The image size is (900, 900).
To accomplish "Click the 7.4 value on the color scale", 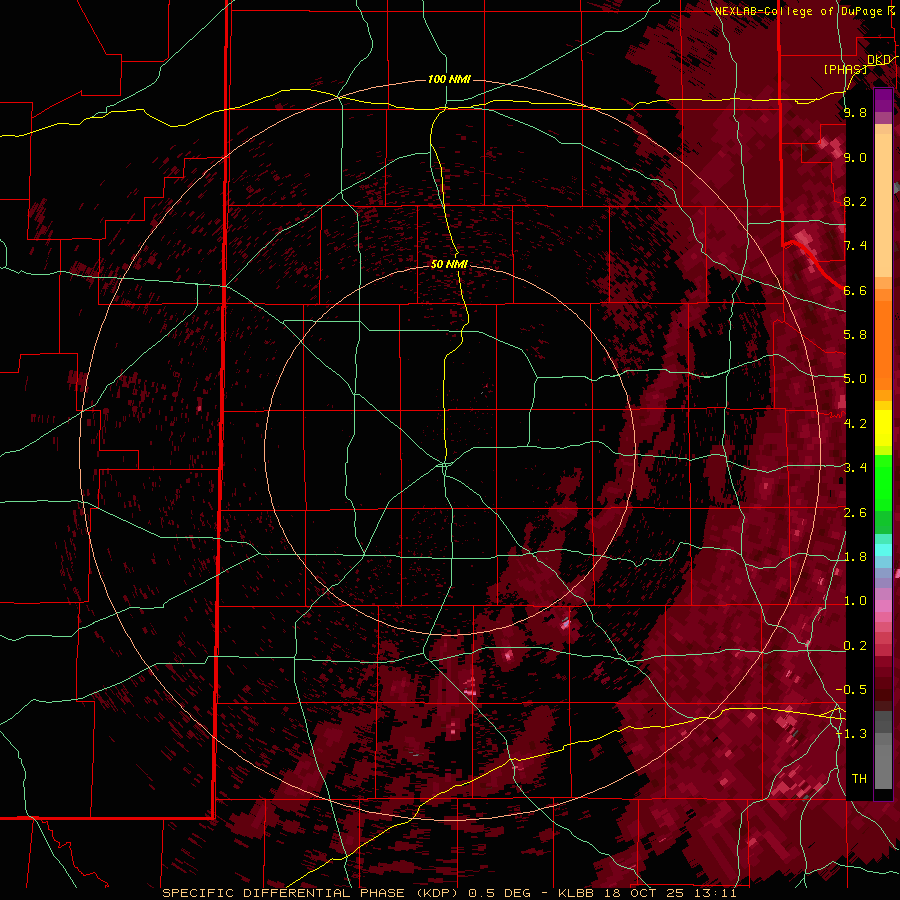I will (x=855, y=246).
